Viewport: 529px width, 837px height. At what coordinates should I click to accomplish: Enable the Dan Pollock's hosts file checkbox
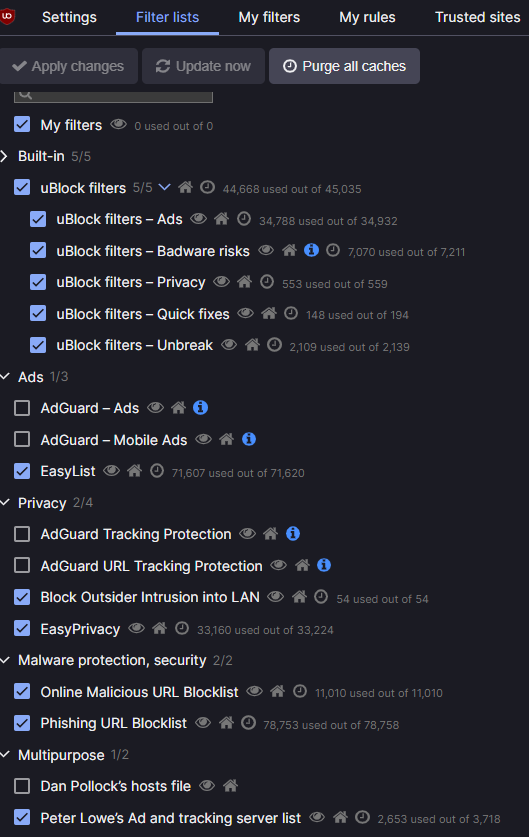point(22,786)
